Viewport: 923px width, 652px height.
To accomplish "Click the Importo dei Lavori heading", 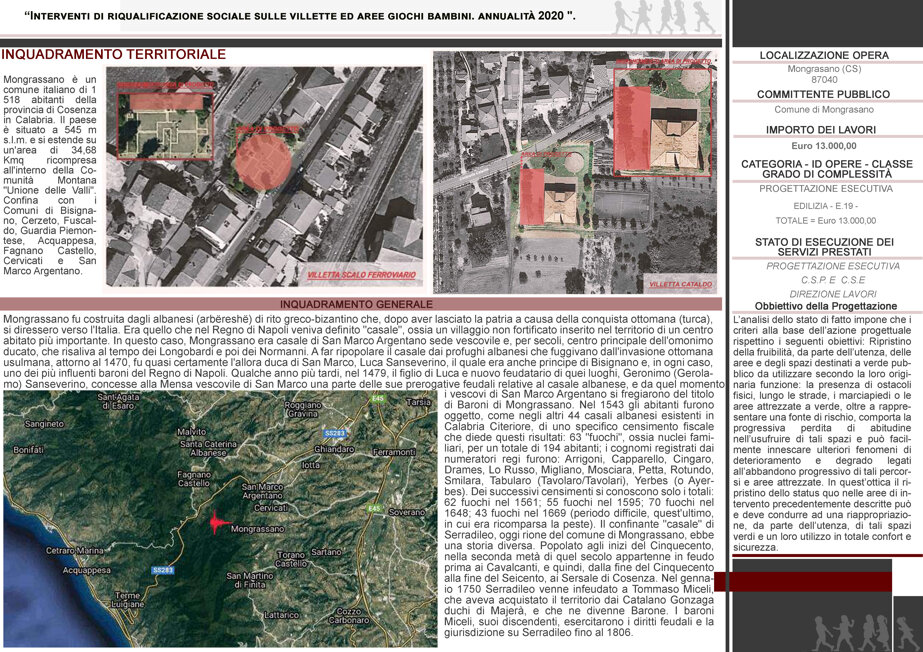I will click(x=821, y=129).
